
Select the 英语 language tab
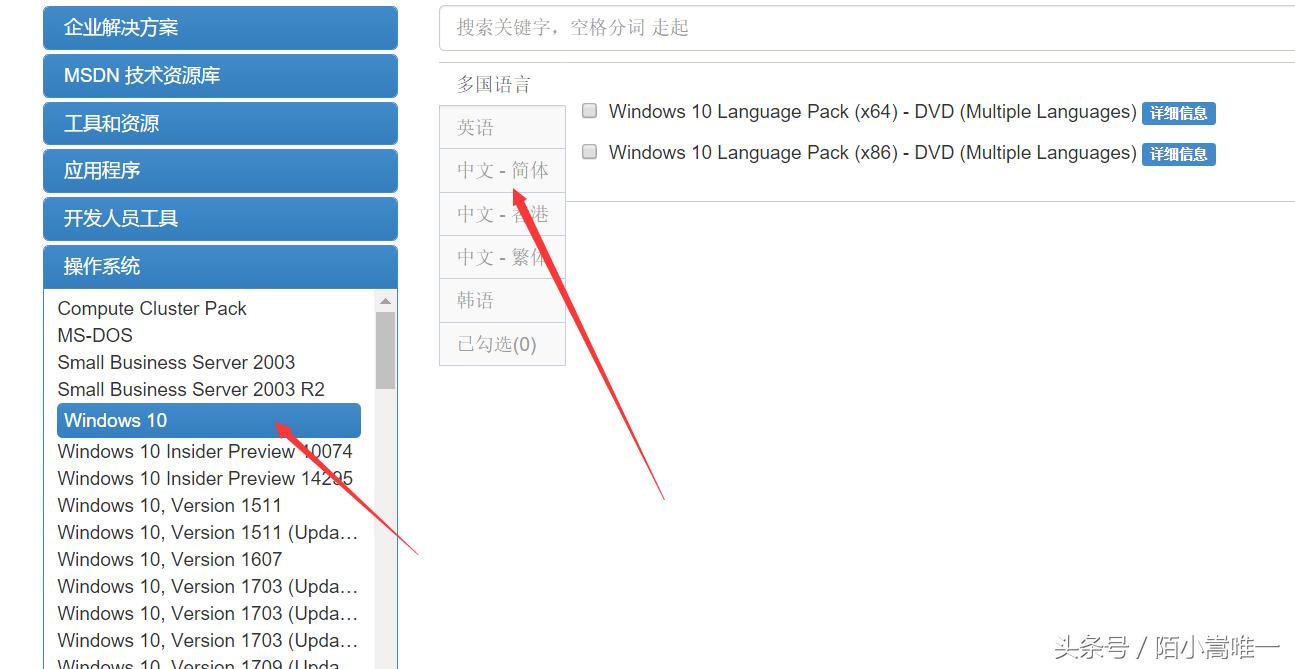(502, 127)
